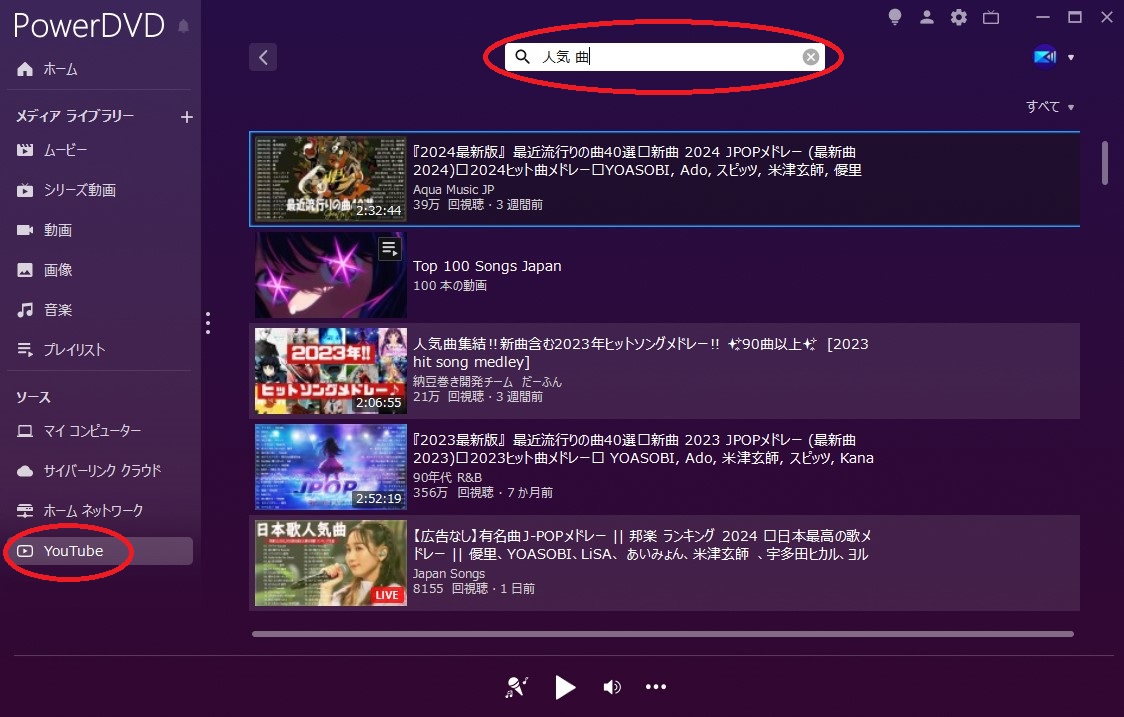Add media with the plus icon beside メディア ライブラリー
1124x717 pixels.
point(186,116)
